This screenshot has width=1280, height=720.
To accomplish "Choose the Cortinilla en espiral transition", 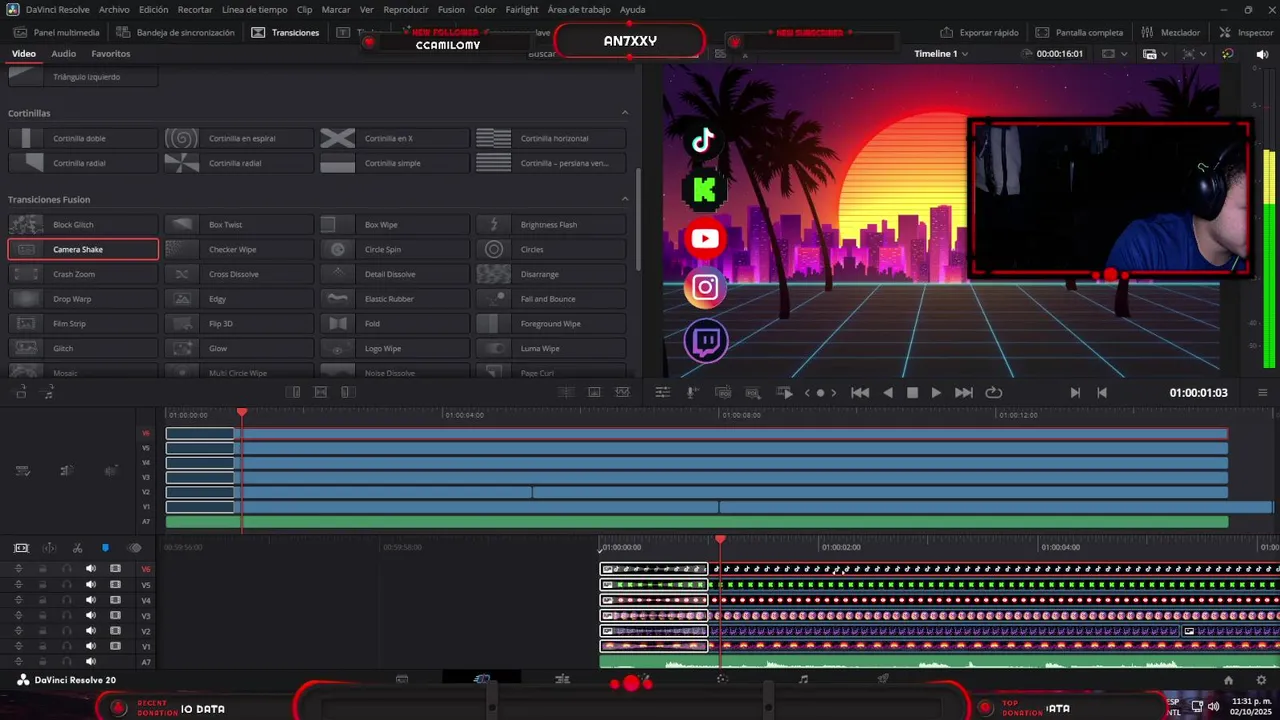I will coord(239,138).
